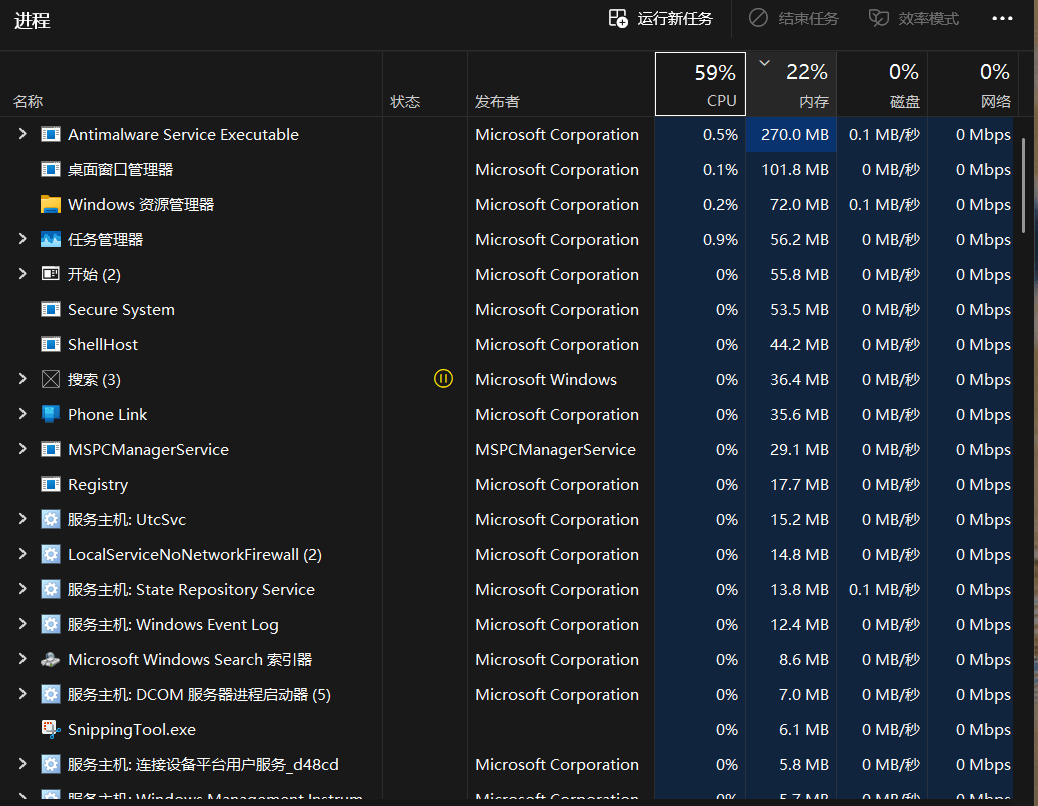Image resolution: width=1038 pixels, height=806 pixels.
Task: Click the 35.6 MB memory value
Action: tap(799, 414)
